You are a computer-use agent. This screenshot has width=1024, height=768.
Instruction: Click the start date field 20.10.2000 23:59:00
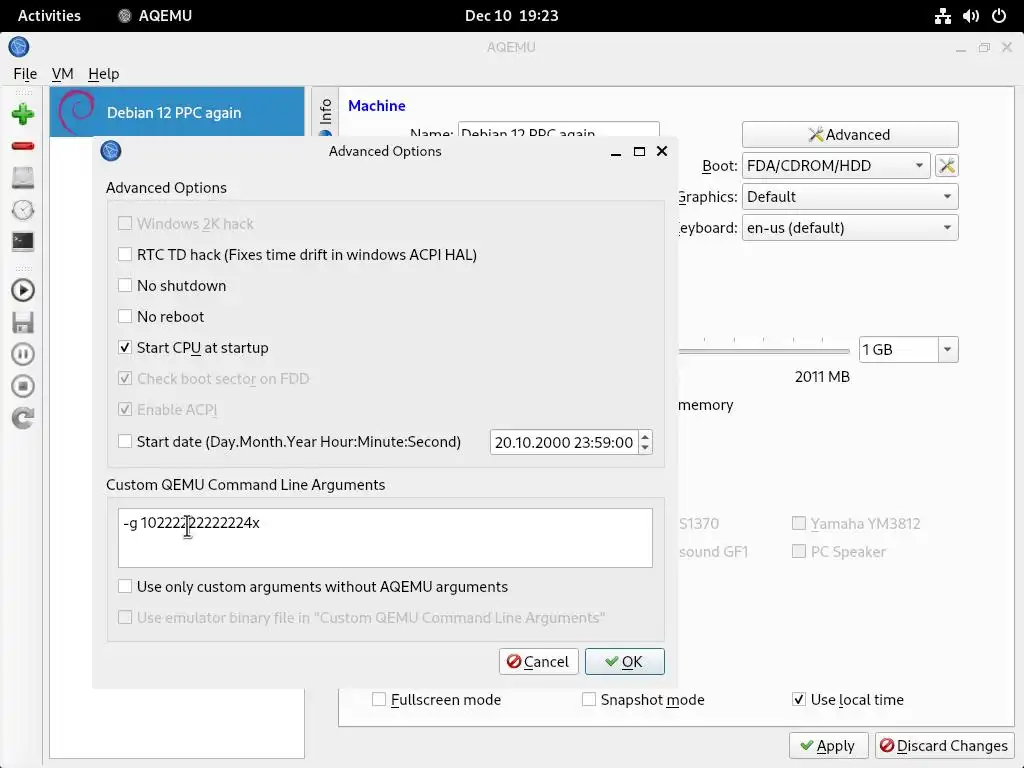pos(564,443)
